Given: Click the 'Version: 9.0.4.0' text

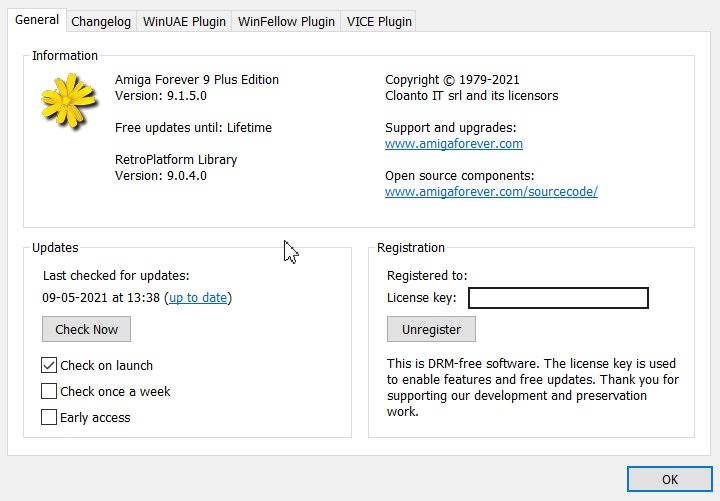Looking at the screenshot, I should [161, 175].
